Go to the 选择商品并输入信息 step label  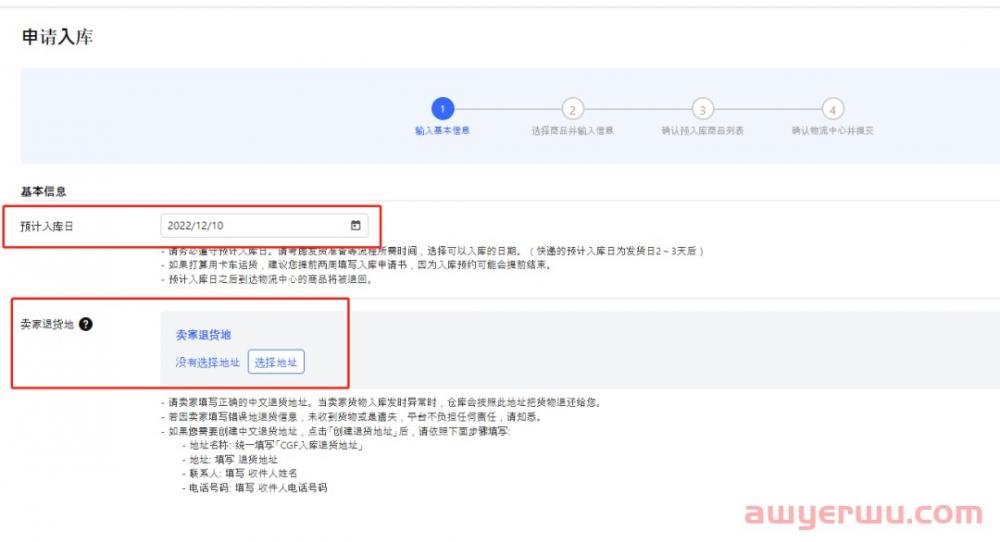pos(572,131)
